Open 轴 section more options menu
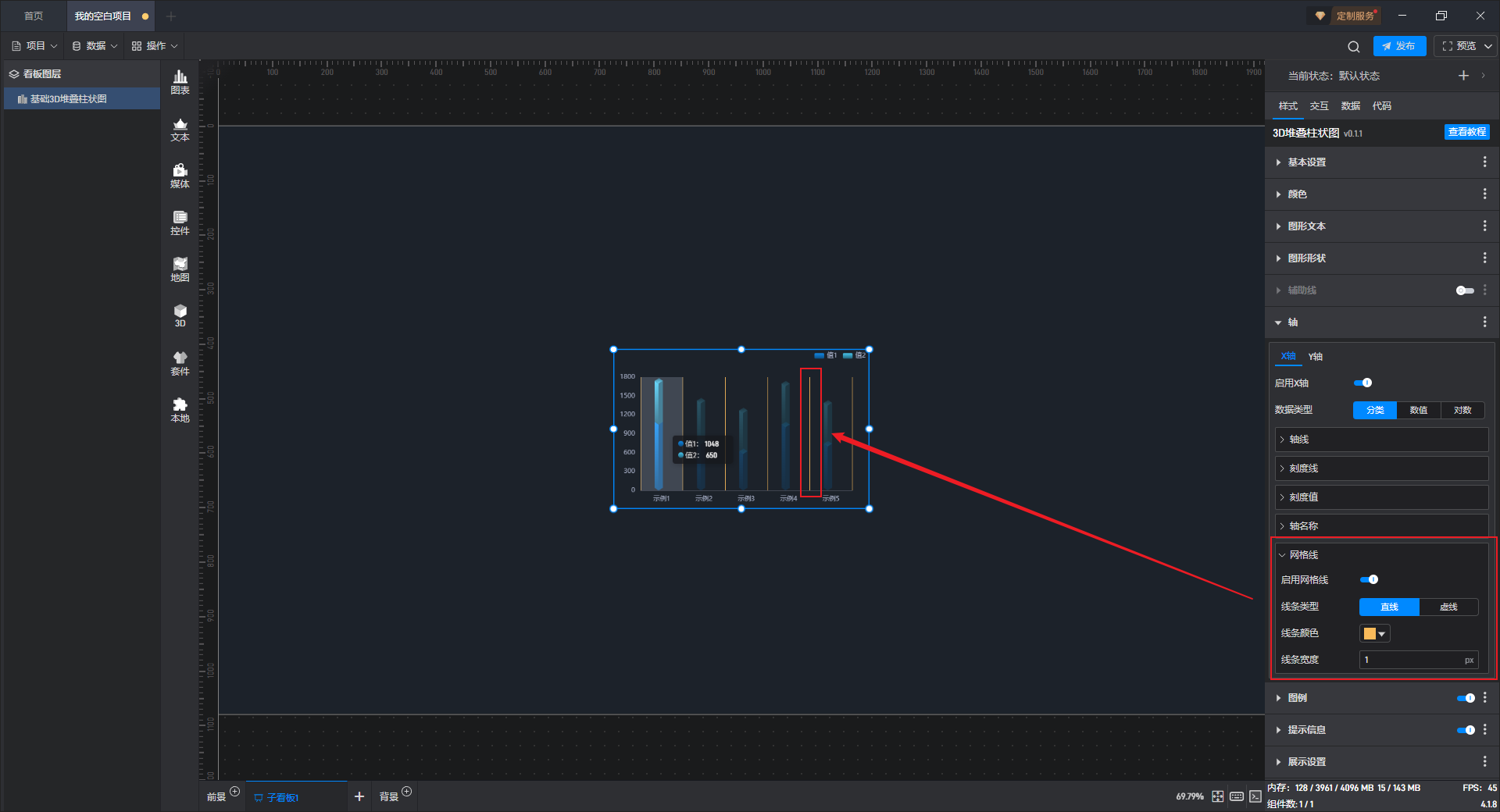This screenshot has height=812, width=1500. tap(1484, 322)
